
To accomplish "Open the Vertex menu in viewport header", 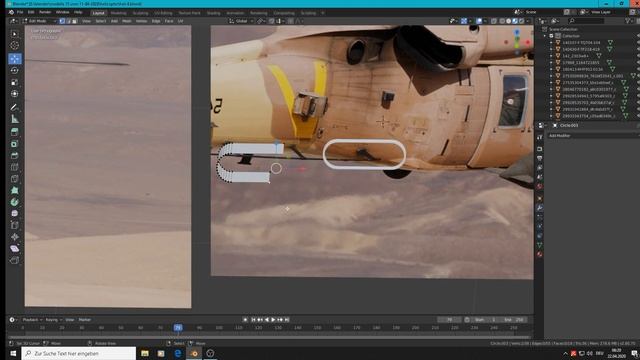I will 141,21.
